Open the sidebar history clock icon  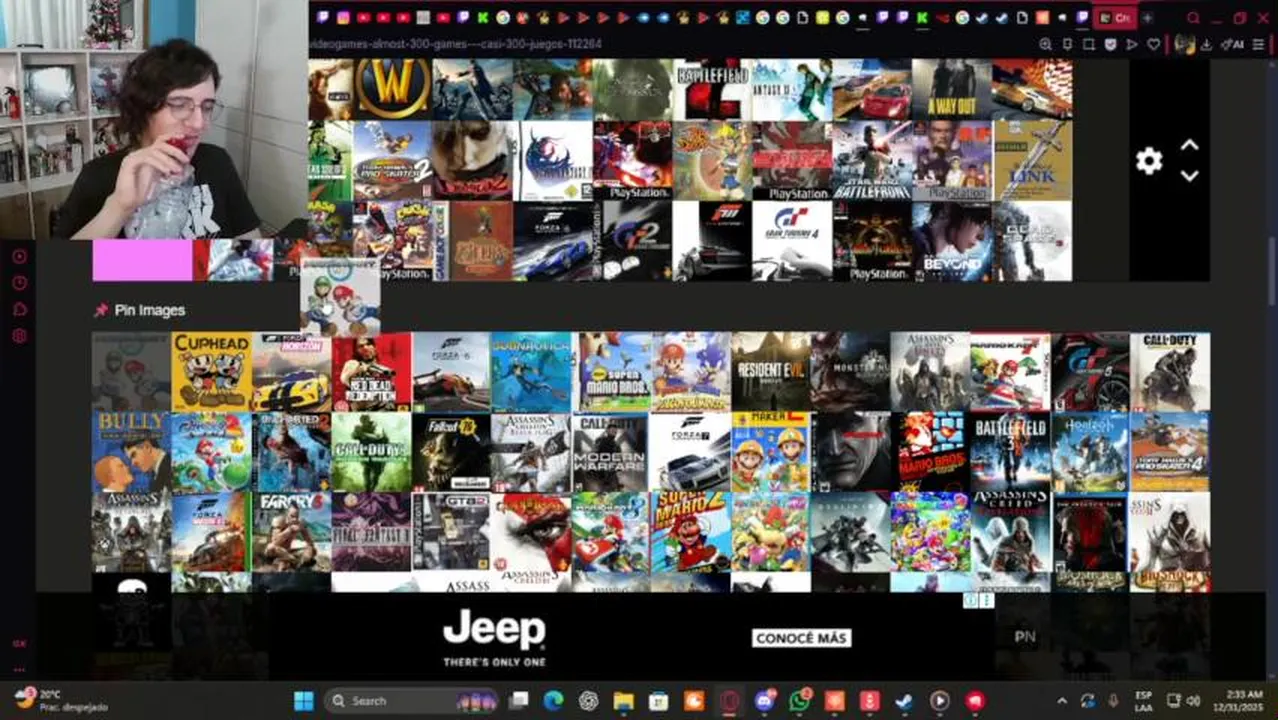(19, 283)
